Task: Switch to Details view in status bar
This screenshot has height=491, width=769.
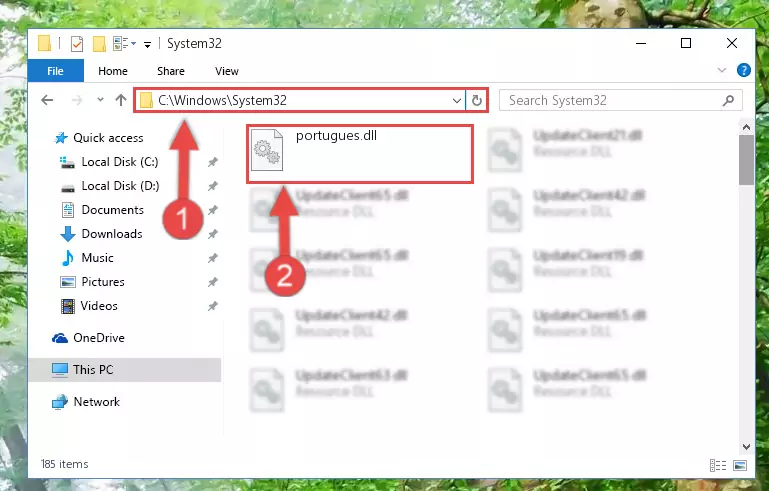Action: tap(718, 465)
